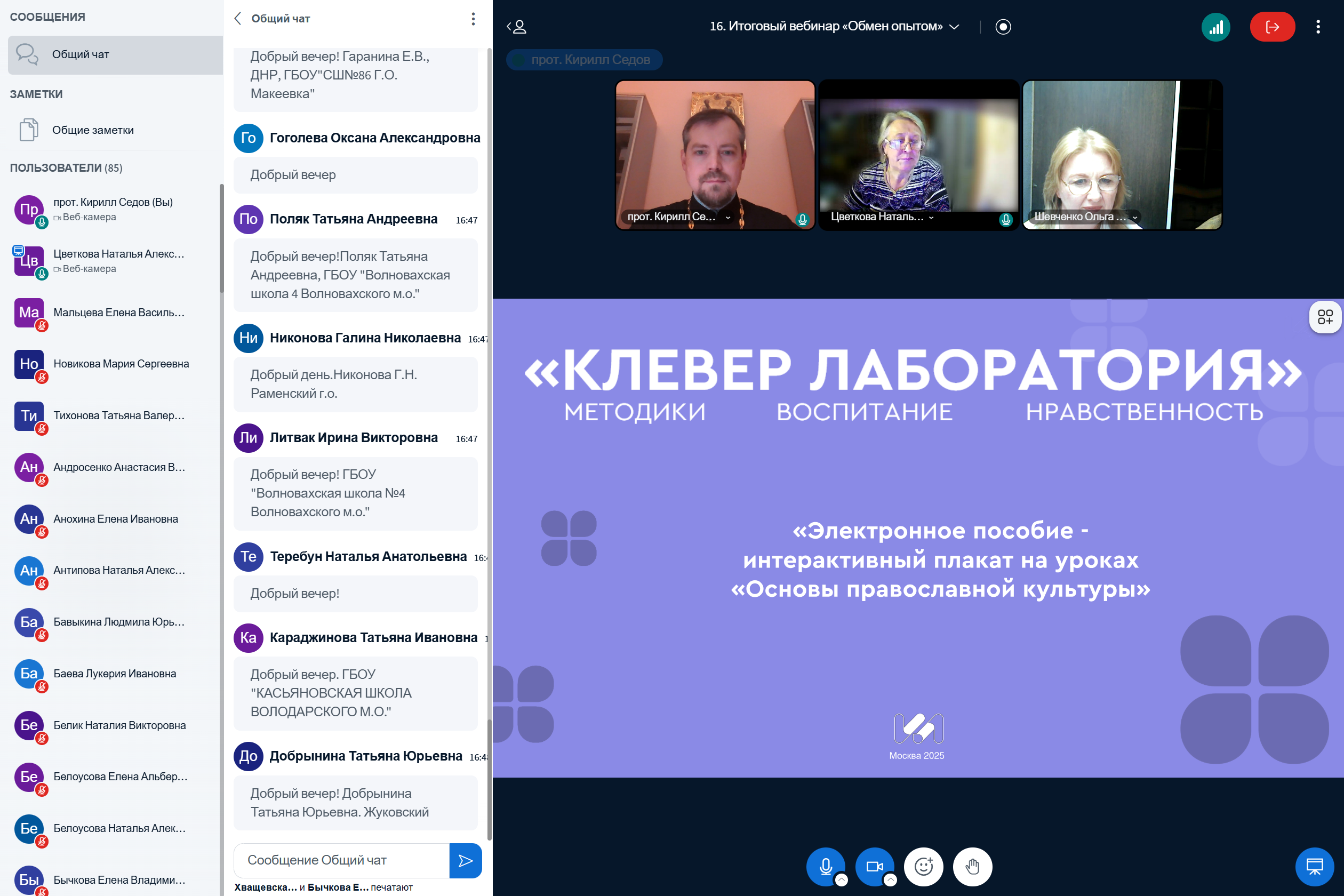The width and height of the screenshot is (1344, 896).
Task: Click the share presentation screen button
Action: [1314, 866]
